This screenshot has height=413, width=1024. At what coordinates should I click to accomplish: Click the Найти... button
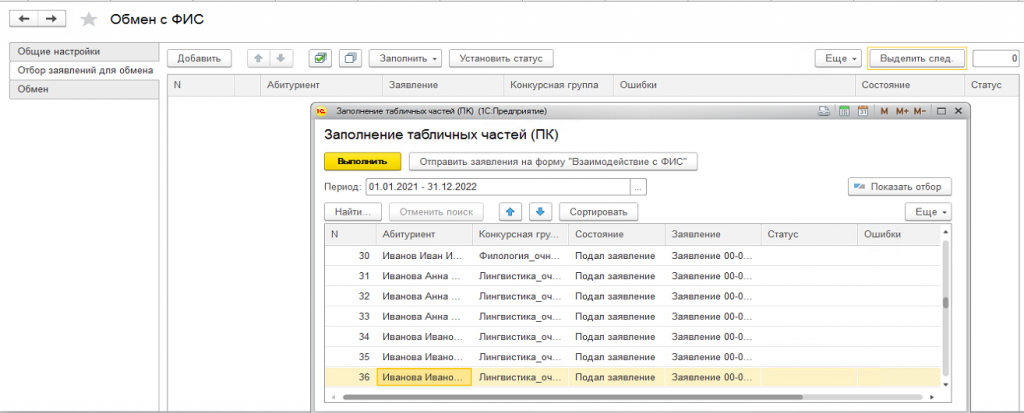tap(353, 212)
